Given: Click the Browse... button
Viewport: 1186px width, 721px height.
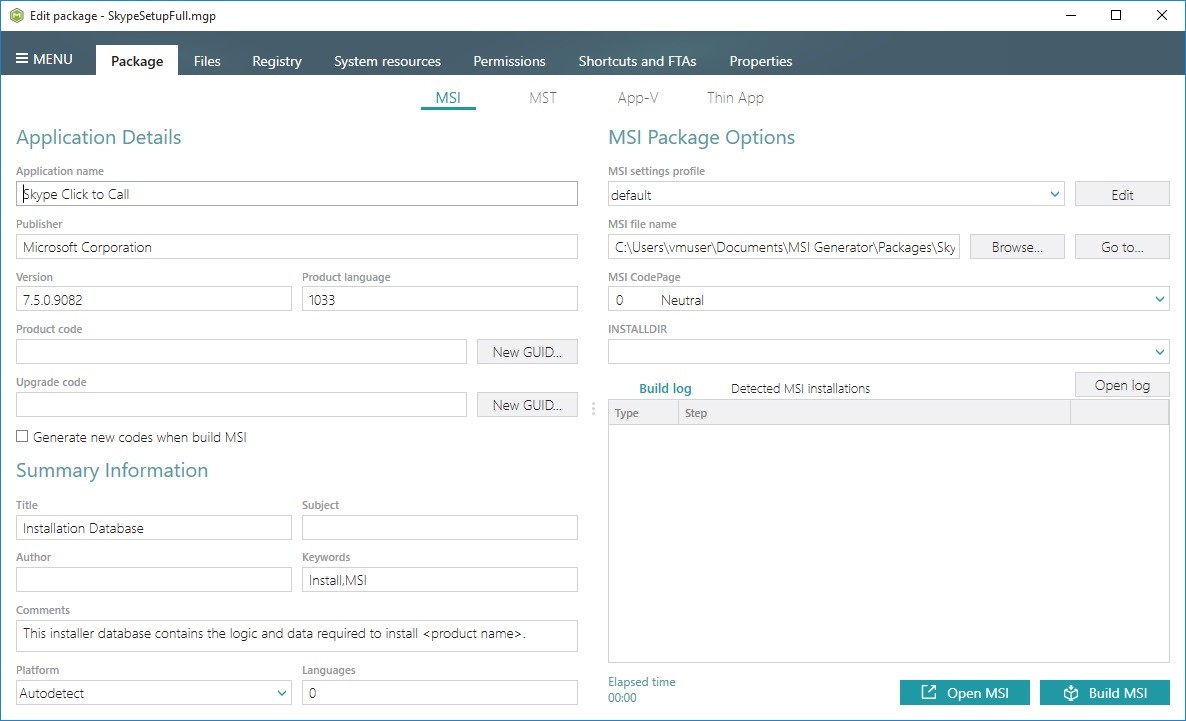Looking at the screenshot, I should coord(1017,247).
